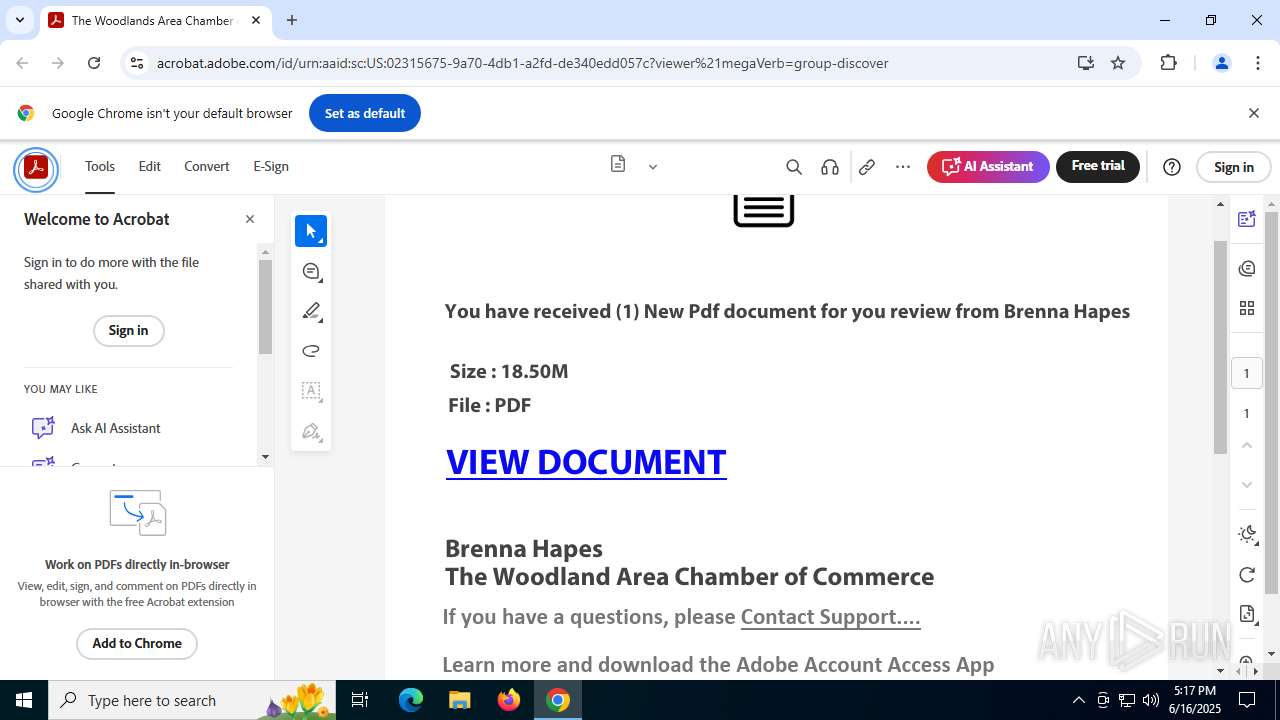Close The Woodlands Area Chamber tab
This screenshot has width=1280, height=720.
256,20
